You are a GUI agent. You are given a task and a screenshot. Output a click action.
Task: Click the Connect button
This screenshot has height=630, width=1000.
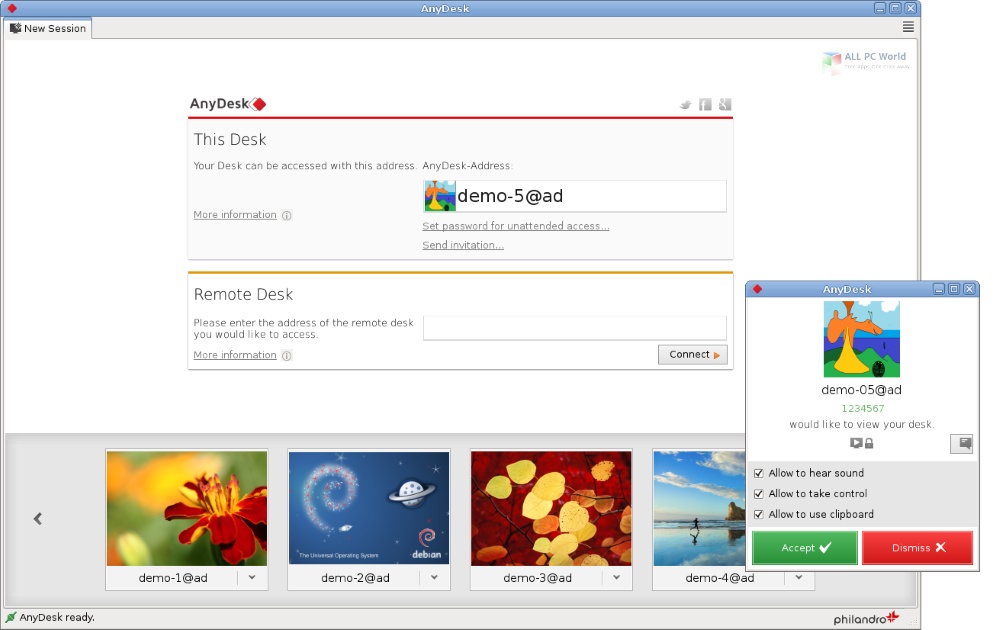click(693, 355)
